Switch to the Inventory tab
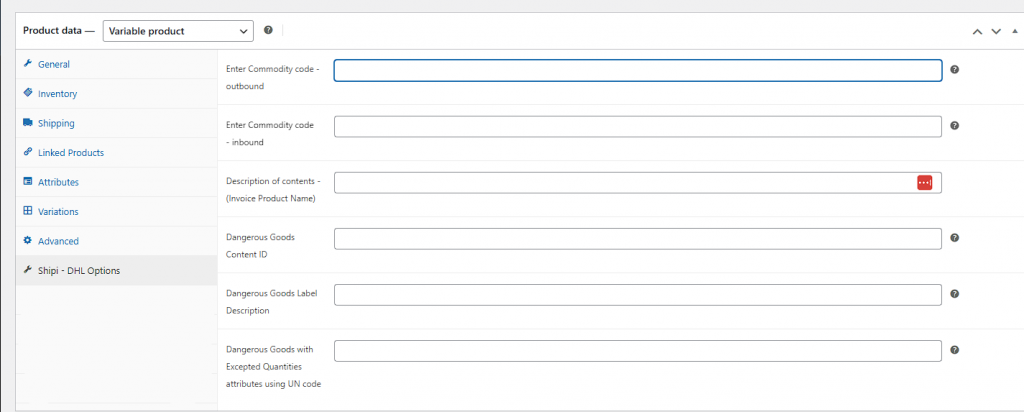 point(57,94)
